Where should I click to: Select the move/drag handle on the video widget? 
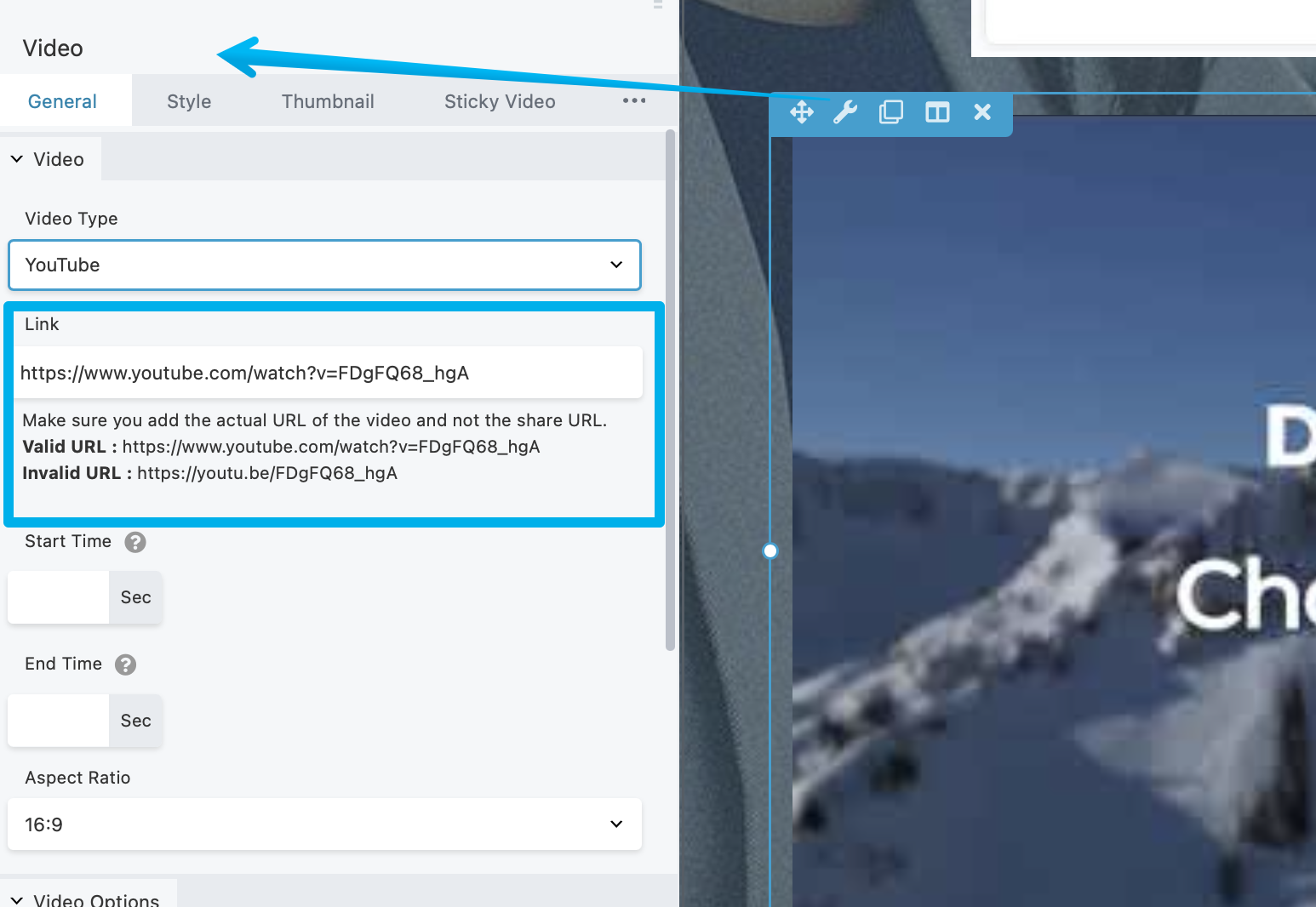click(x=801, y=111)
